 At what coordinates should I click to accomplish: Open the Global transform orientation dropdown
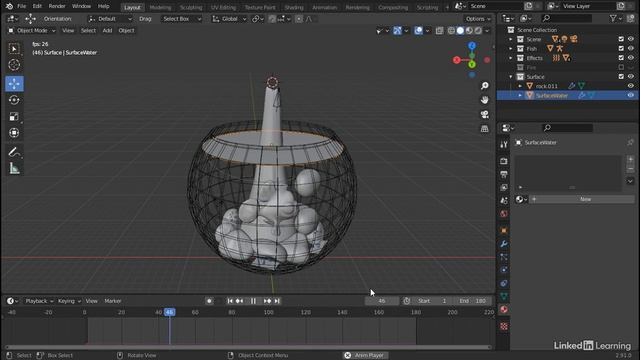[229, 19]
